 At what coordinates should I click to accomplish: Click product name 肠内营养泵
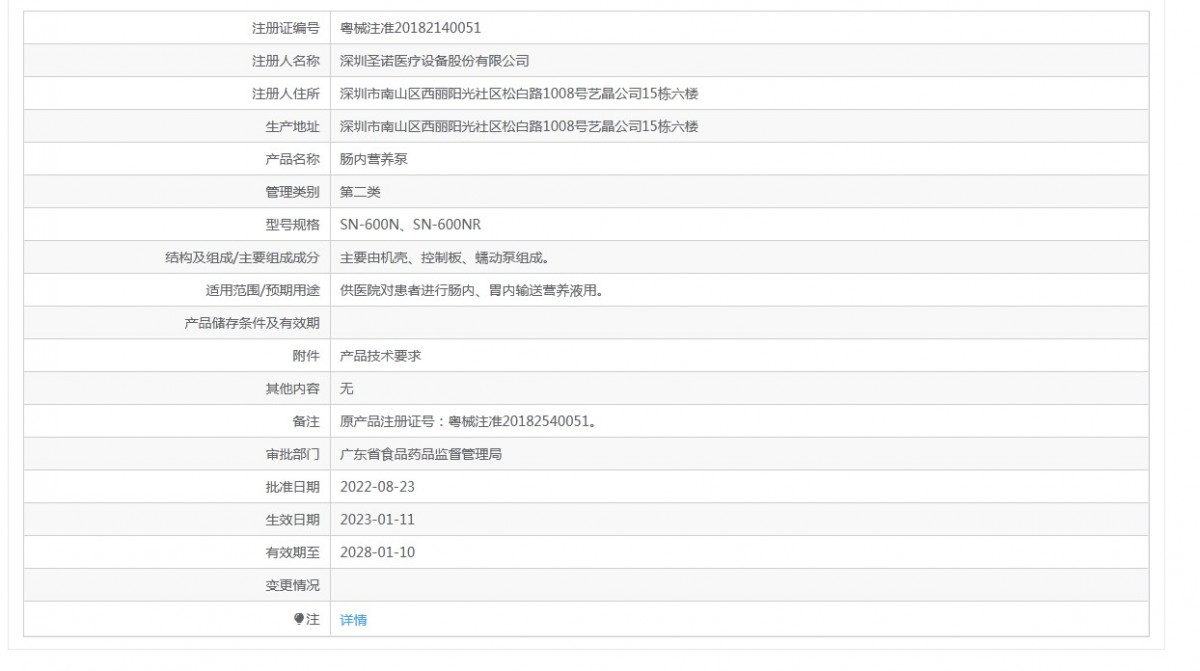tap(373, 159)
